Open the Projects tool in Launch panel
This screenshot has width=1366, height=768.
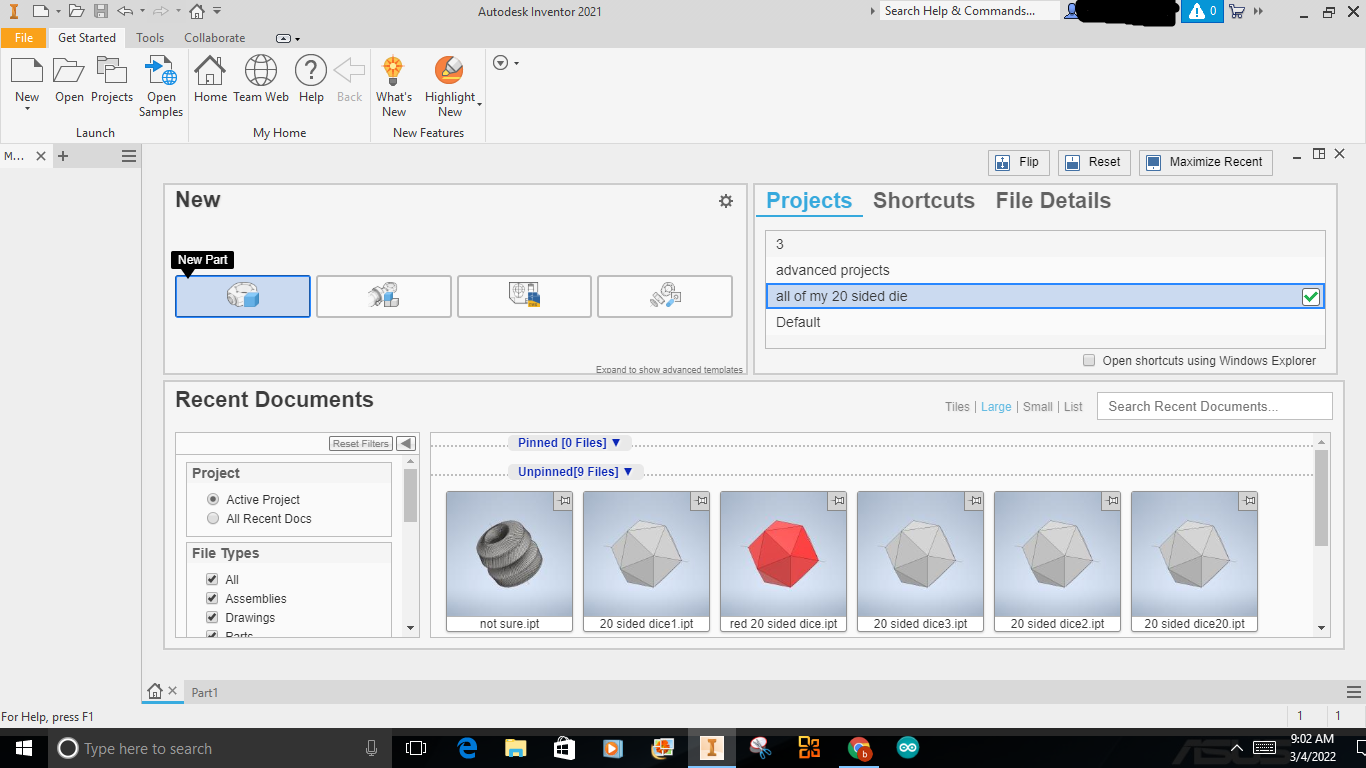coord(111,80)
